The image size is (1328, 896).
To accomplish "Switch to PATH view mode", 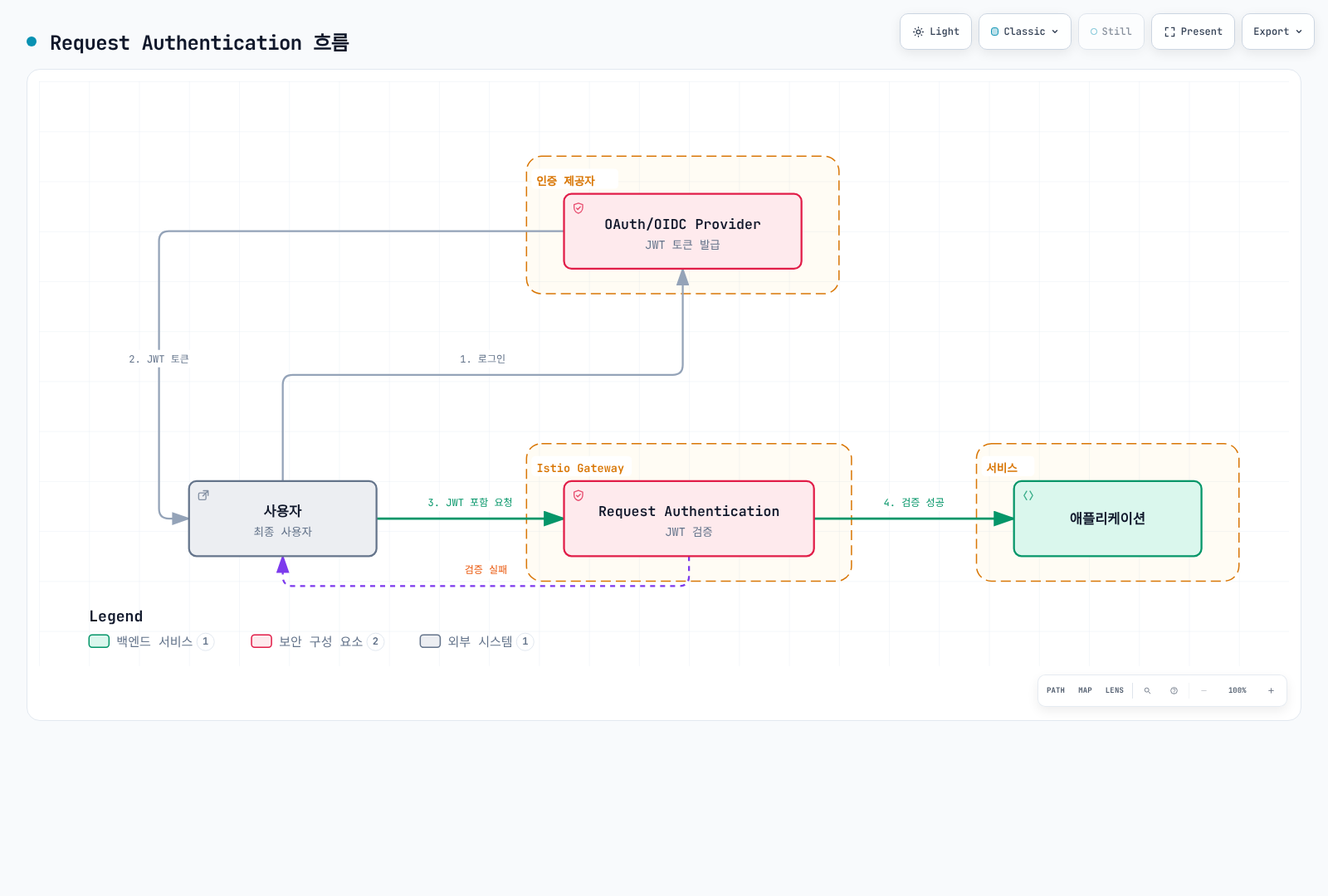I will tap(1056, 690).
